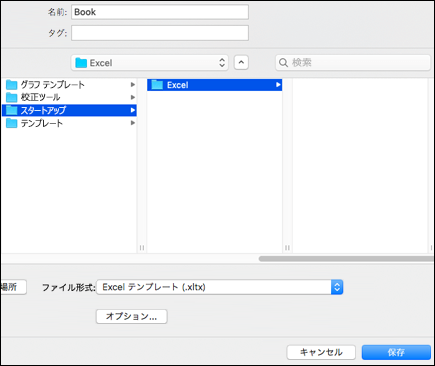The height and width of the screenshot is (366, 435).
Task: Click the オプション... button
Action: pyautogui.click(x=132, y=316)
